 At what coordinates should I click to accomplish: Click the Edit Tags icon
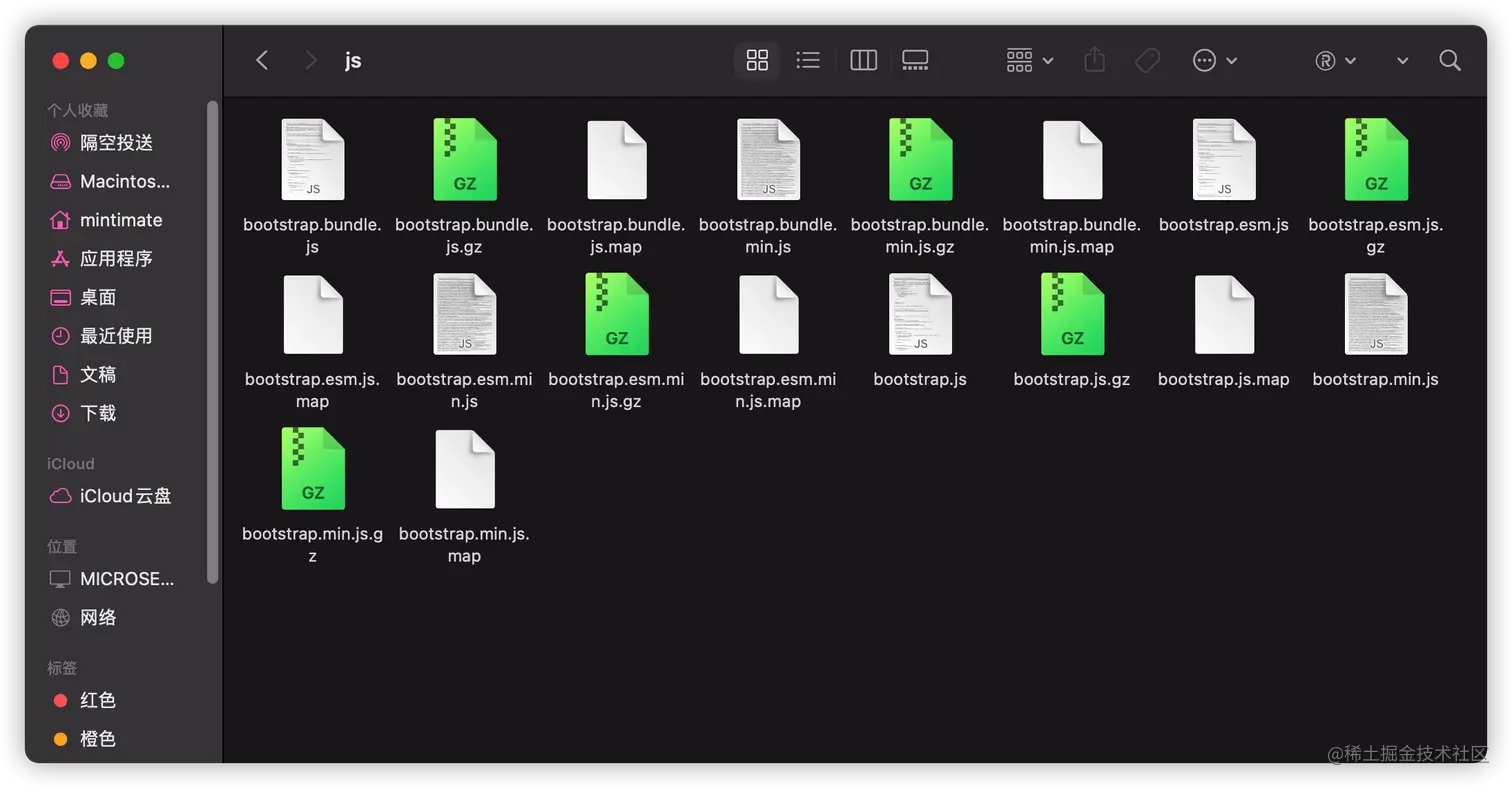click(1147, 60)
